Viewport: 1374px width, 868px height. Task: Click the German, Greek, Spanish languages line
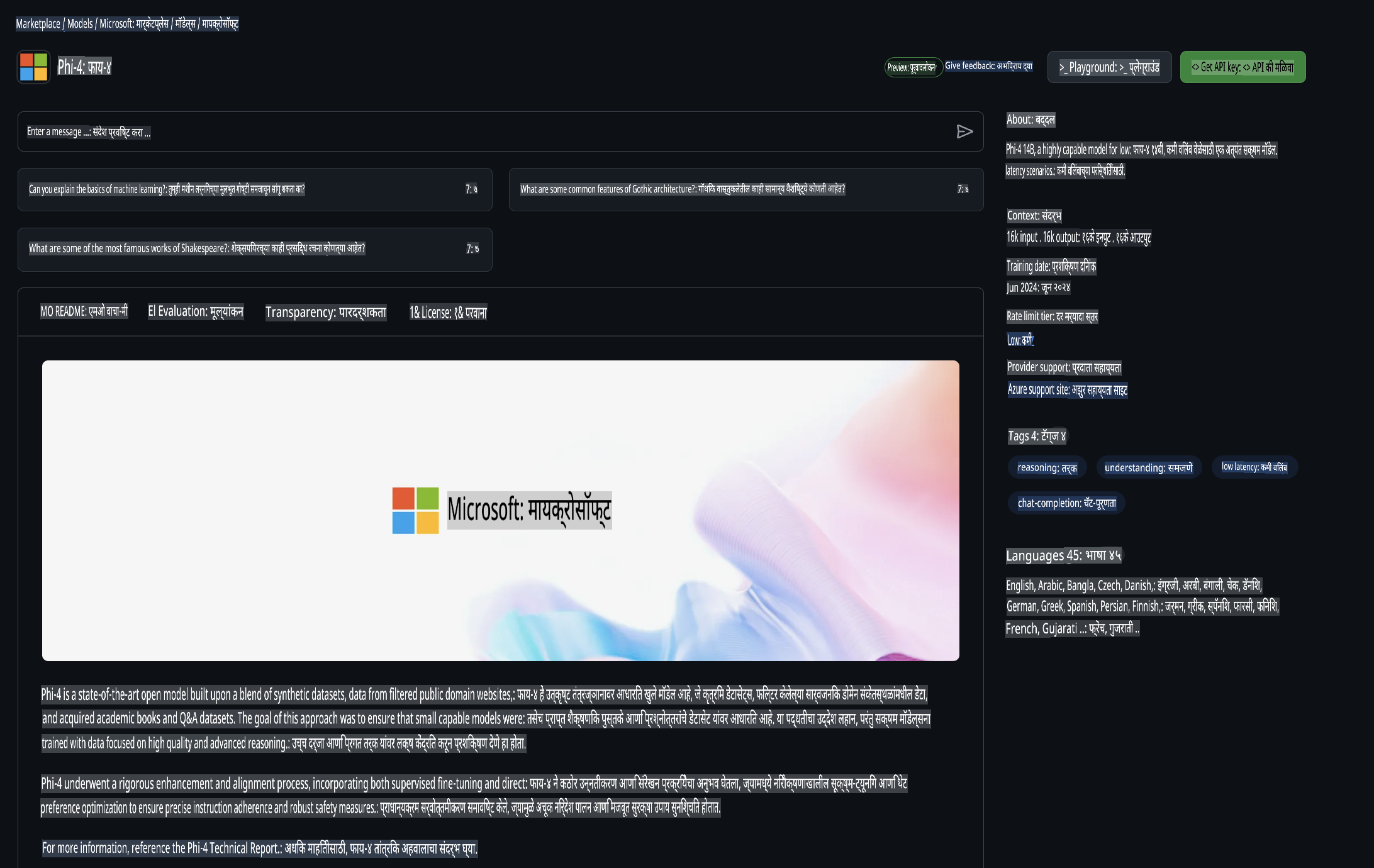coord(1142,606)
